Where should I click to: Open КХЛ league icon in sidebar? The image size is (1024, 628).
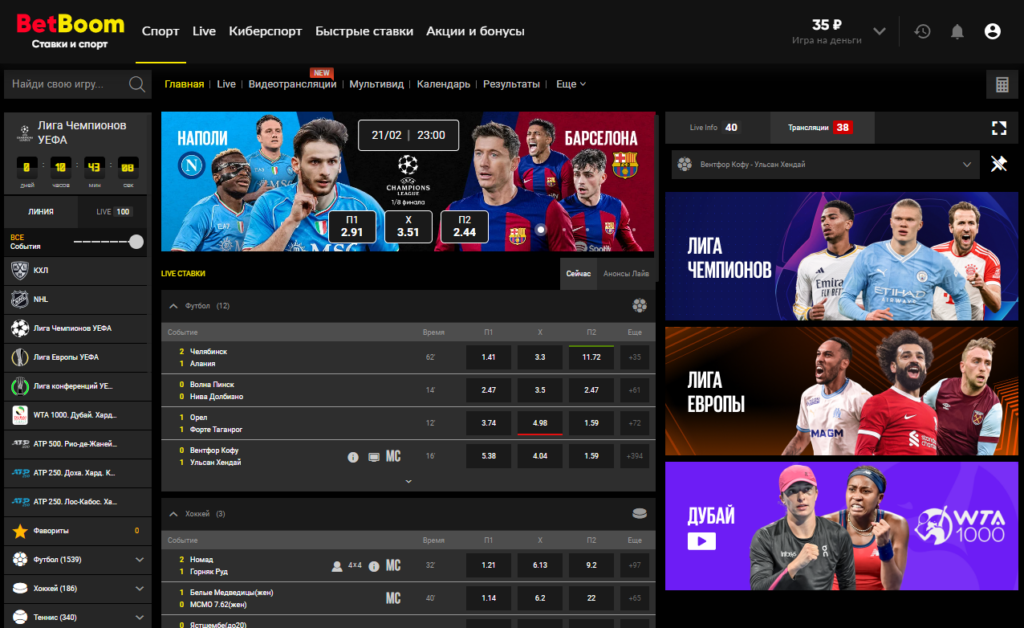20,270
